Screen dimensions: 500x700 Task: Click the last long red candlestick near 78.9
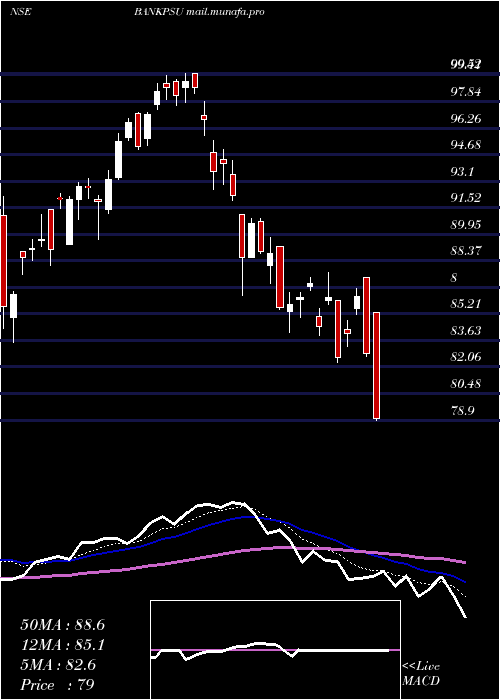point(376,365)
